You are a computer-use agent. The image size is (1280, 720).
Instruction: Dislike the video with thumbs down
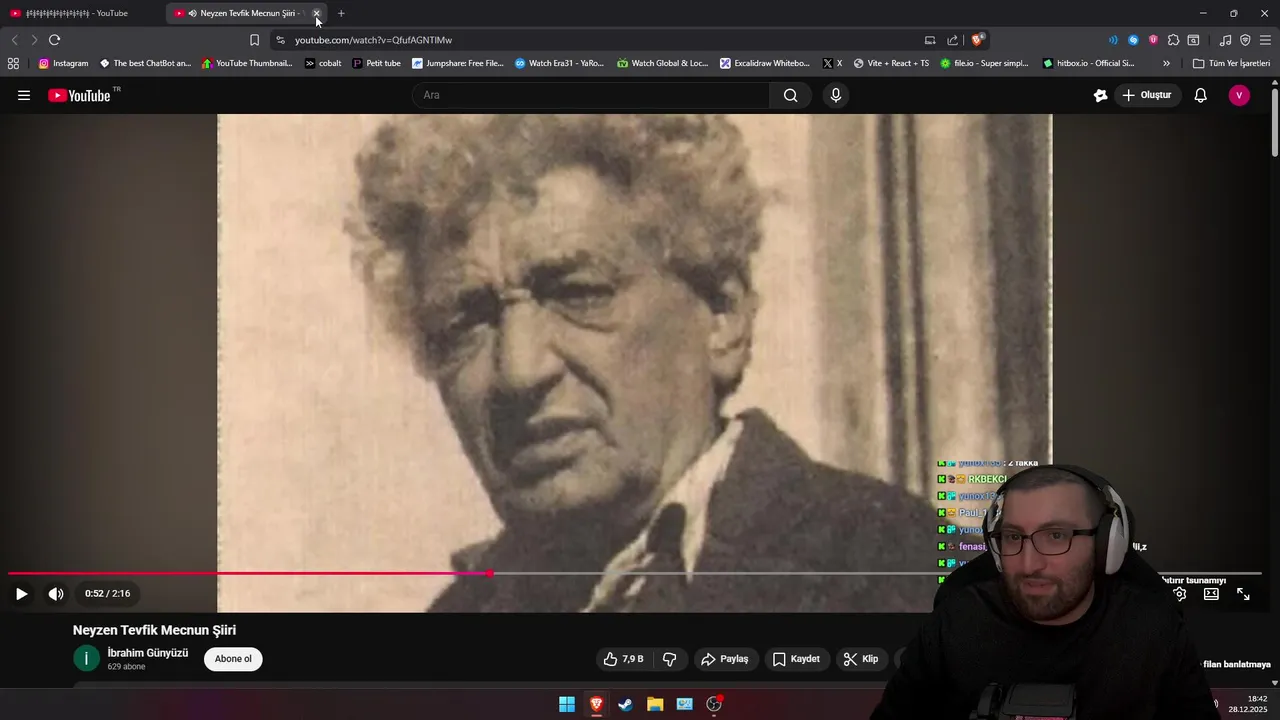669,659
